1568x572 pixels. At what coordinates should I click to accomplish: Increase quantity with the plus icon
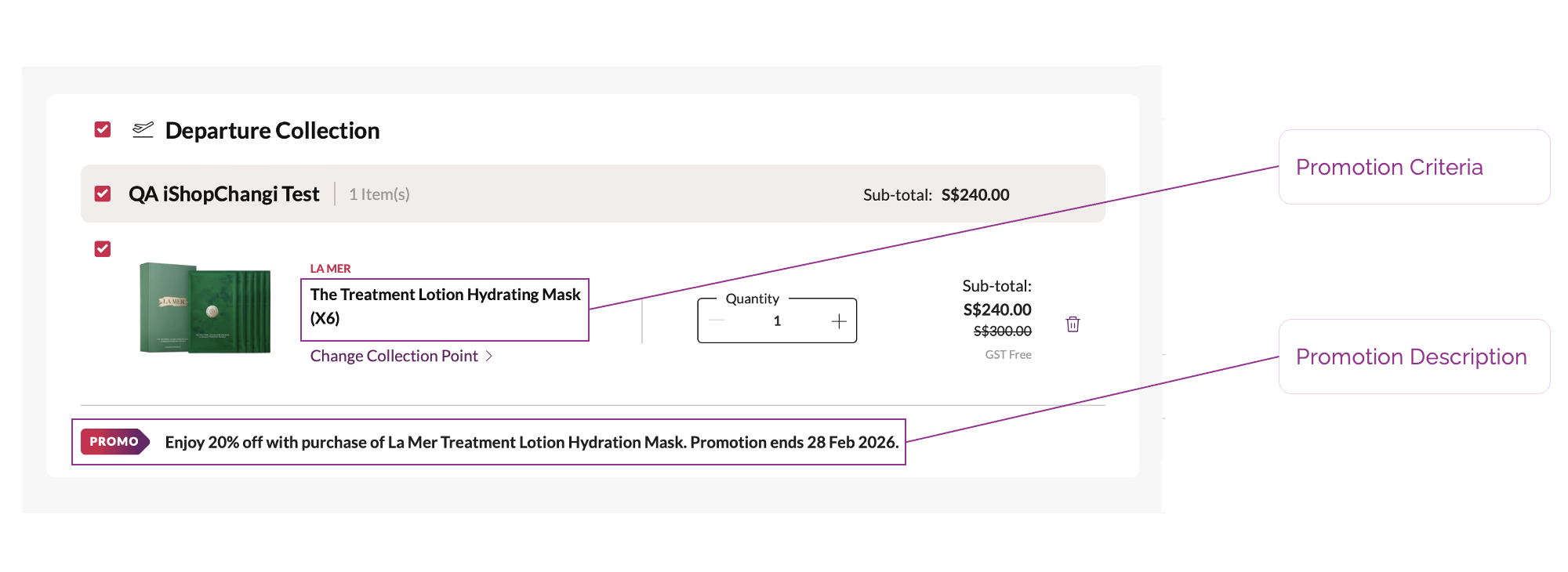pos(839,321)
